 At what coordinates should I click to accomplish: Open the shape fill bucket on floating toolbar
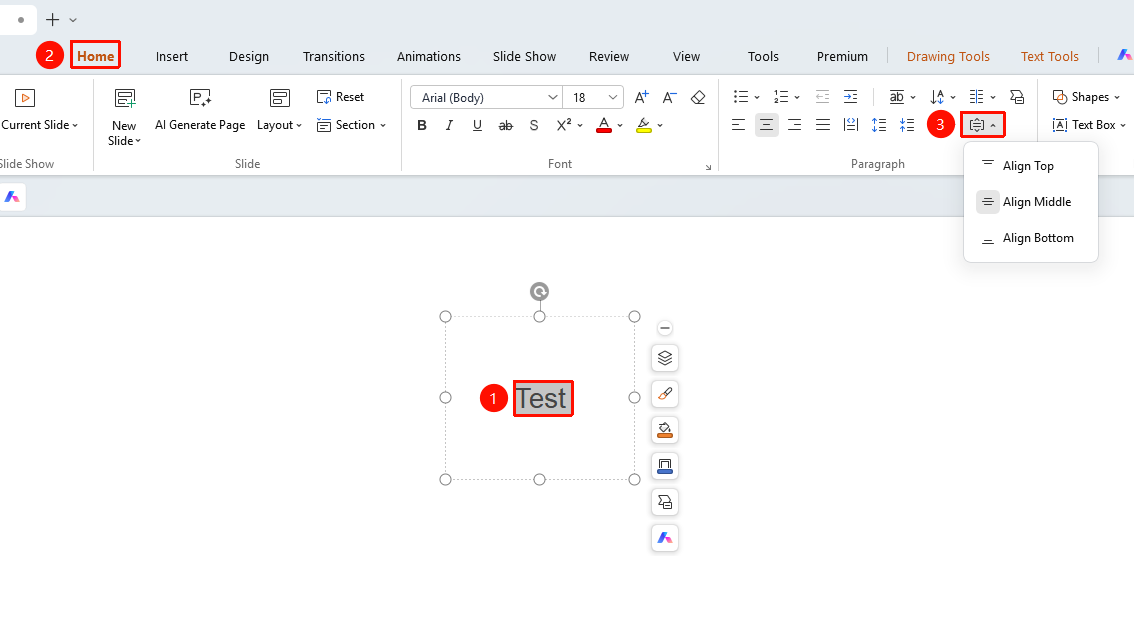[665, 430]
